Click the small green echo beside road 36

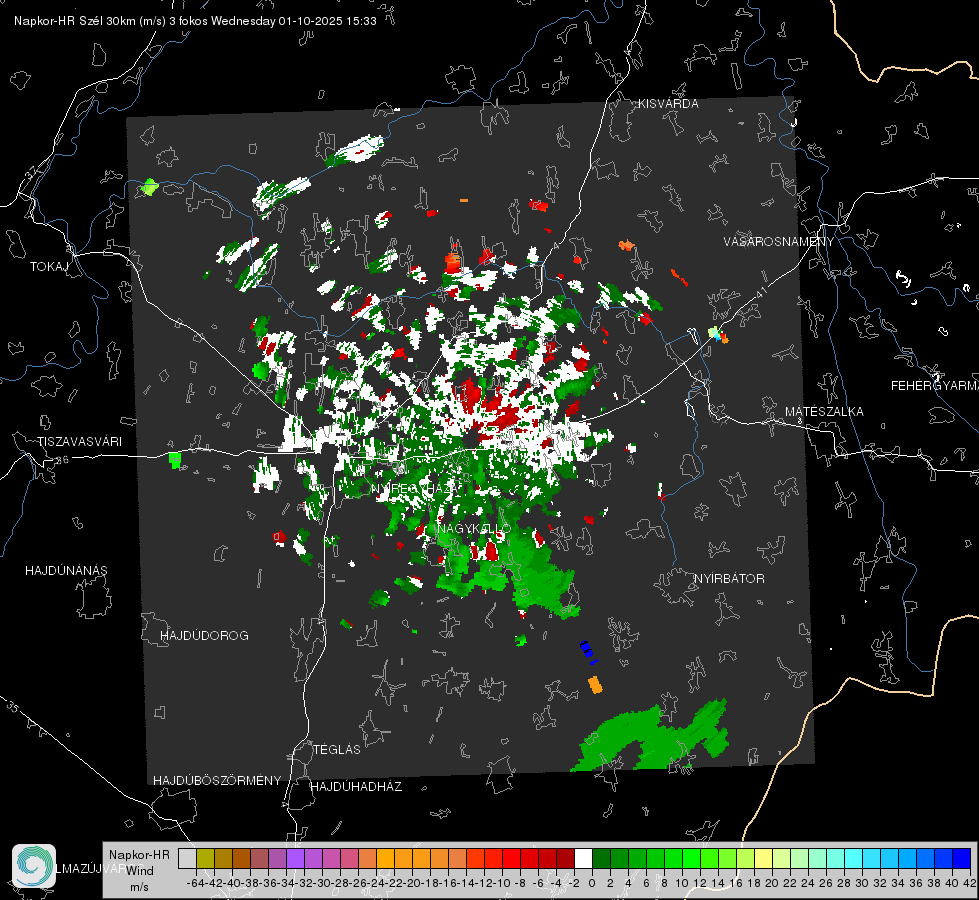point(175,460)
